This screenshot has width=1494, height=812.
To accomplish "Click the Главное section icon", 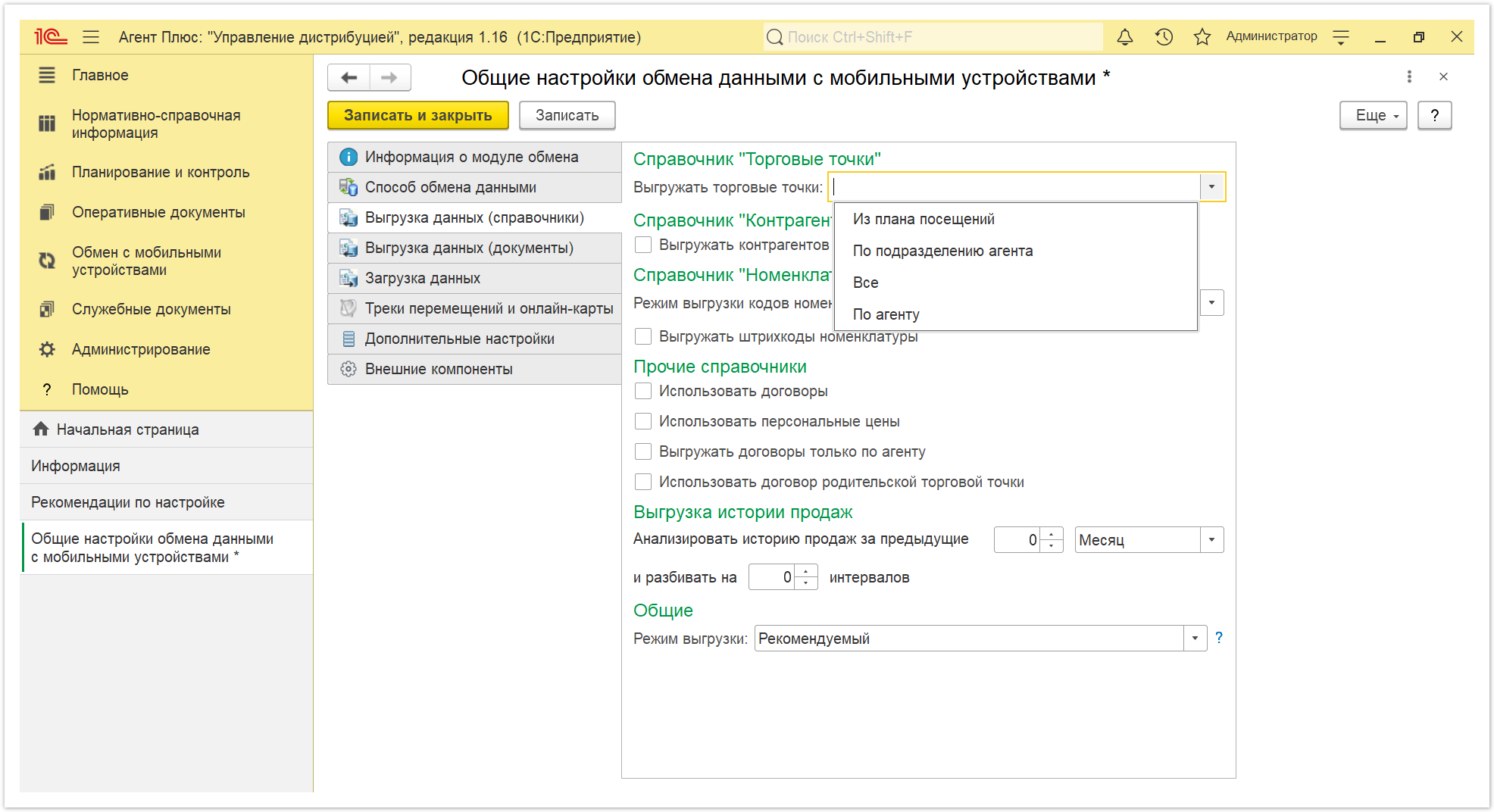I will [x=47, y=75].
